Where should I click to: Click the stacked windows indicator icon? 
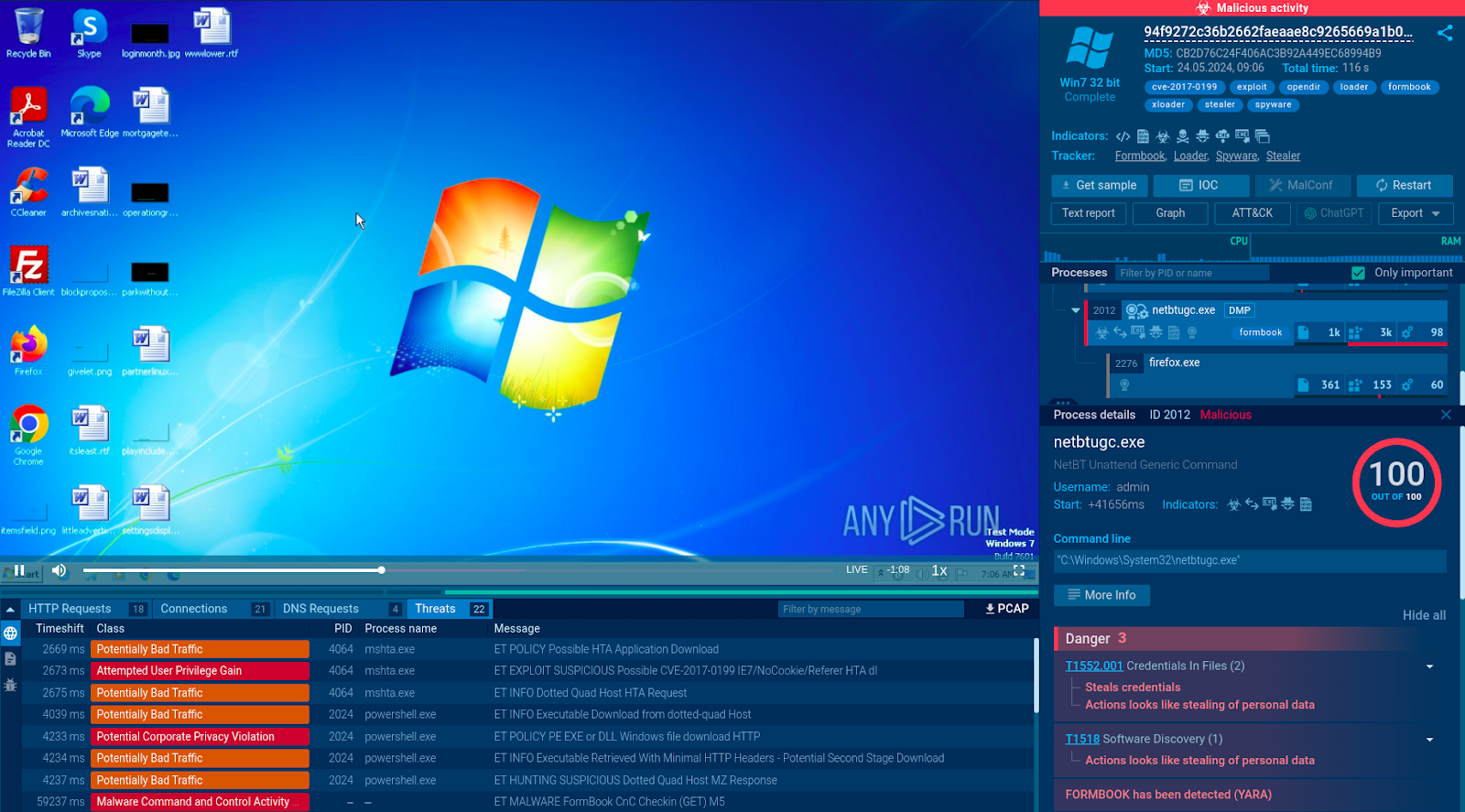(x=1262, y=136)
